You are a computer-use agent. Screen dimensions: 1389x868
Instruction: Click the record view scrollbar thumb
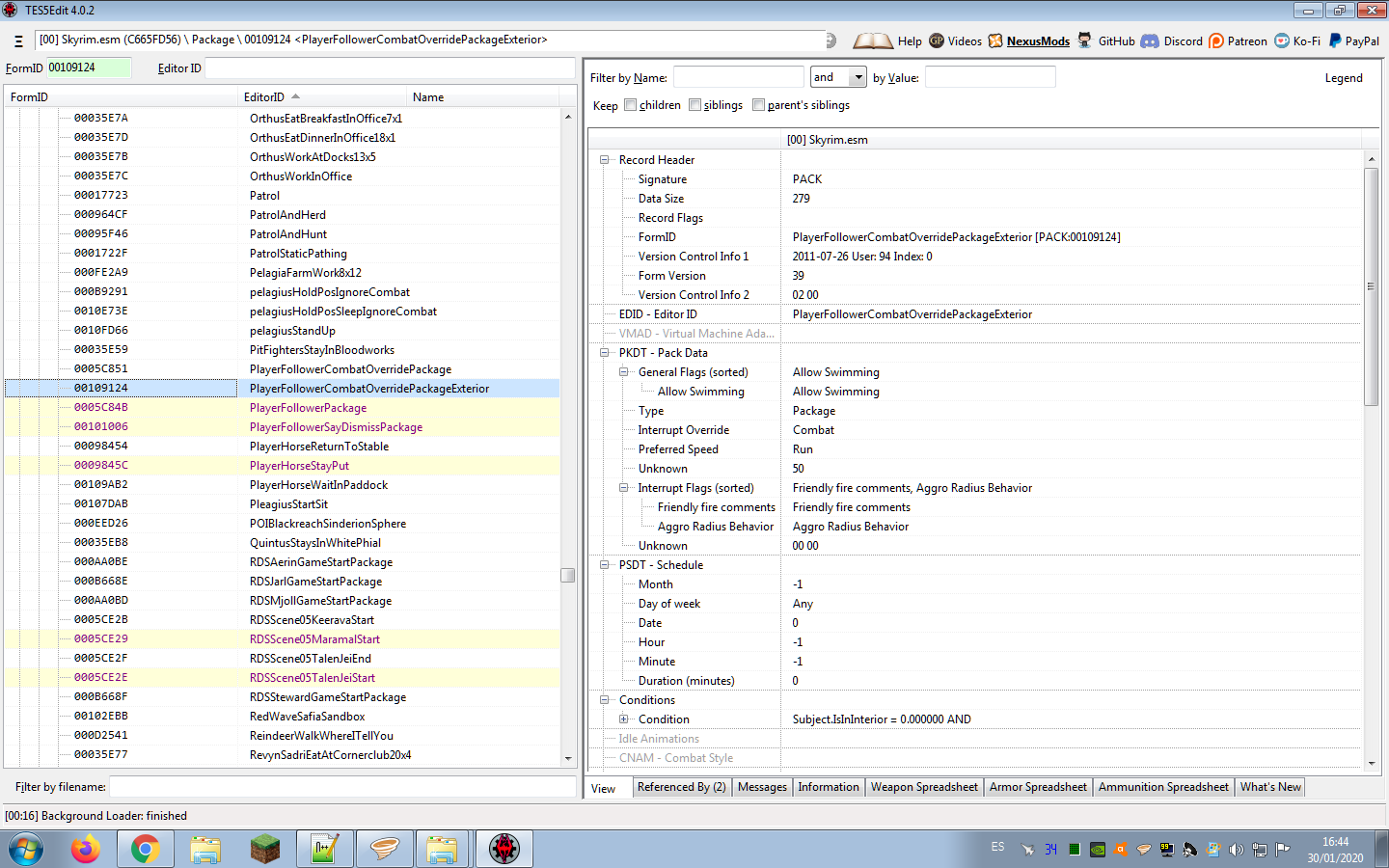[x=1372, y=286]
